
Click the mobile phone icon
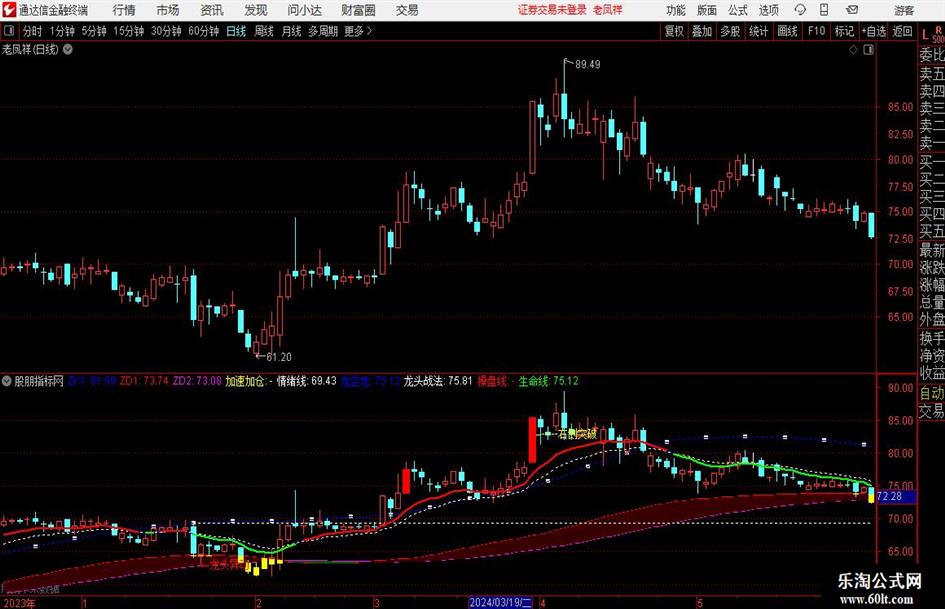pos(824,10)
